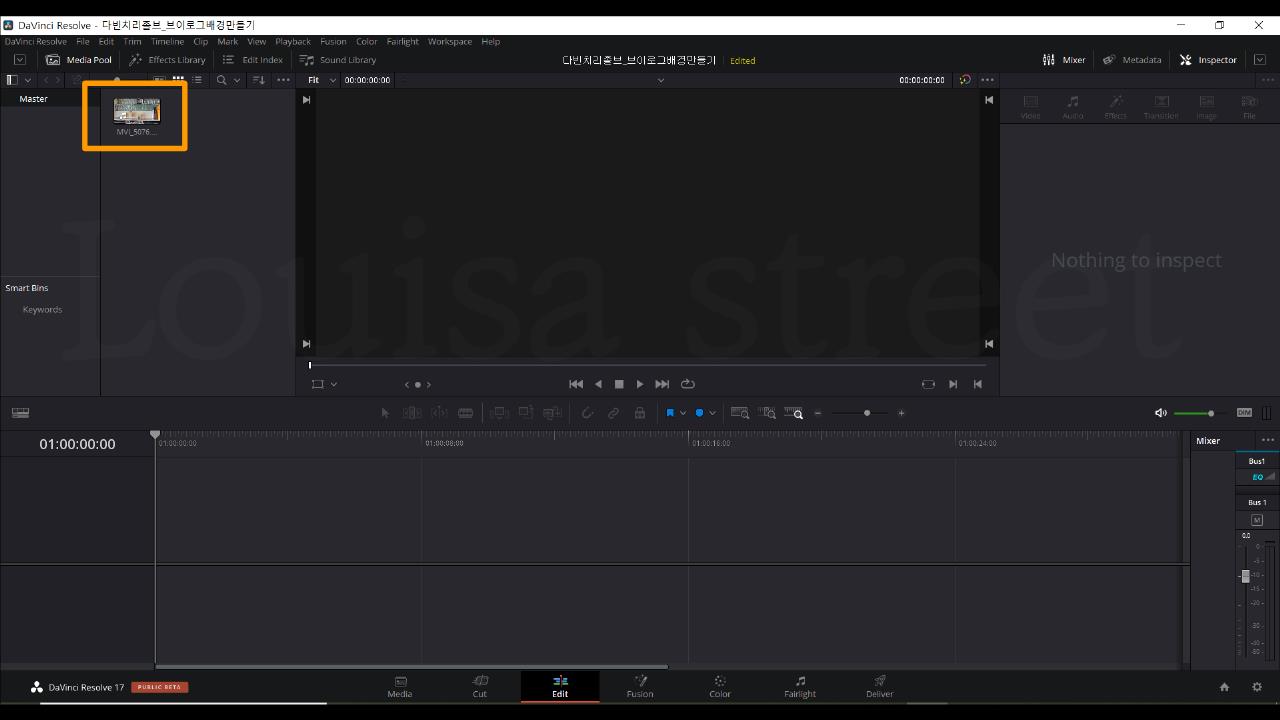The image size is (1280, 720).
Task: Toggle timeline snapping
Action: [587, 413]
